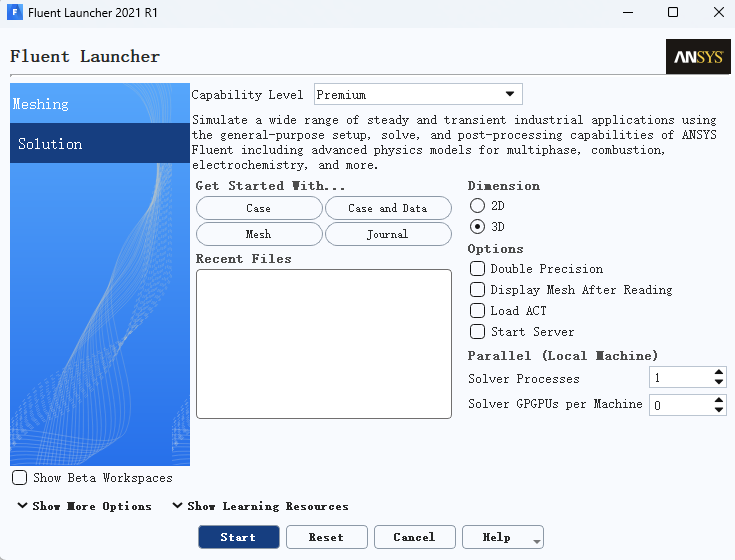The width and height of the screenshot is (735, 560).
Task: Click the Case button
Action: [259, 208]
